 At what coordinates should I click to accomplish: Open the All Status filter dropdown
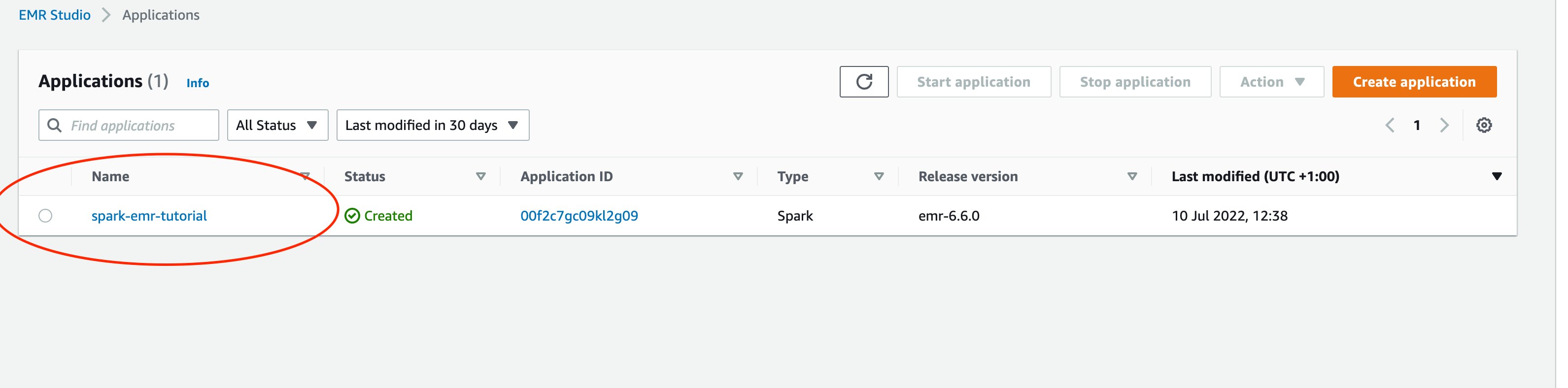click(x=277, y=125)
